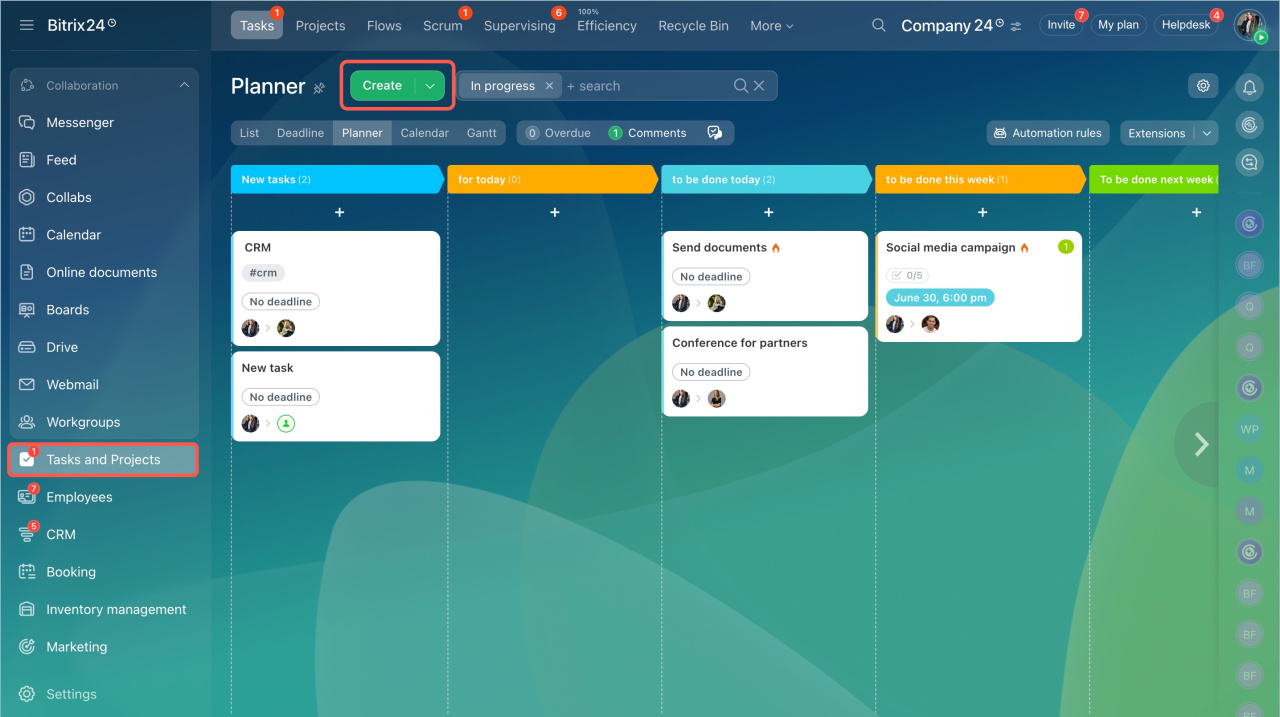Image resolution: width=1280 pixels, height=717 pixels.
Task: Open the Flows tab
Action: [x=384, y=26]
